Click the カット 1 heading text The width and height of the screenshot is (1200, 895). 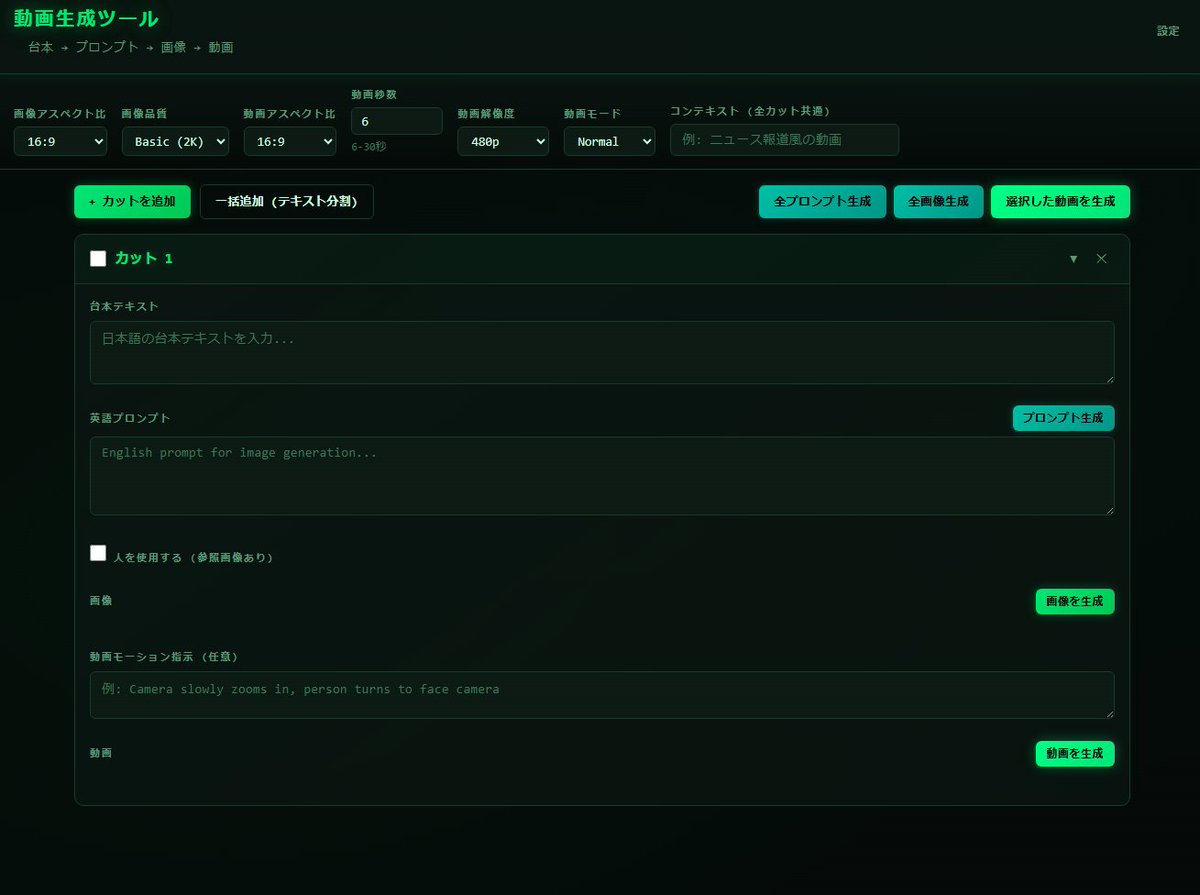pyautogui.click(x=144, y=259)
